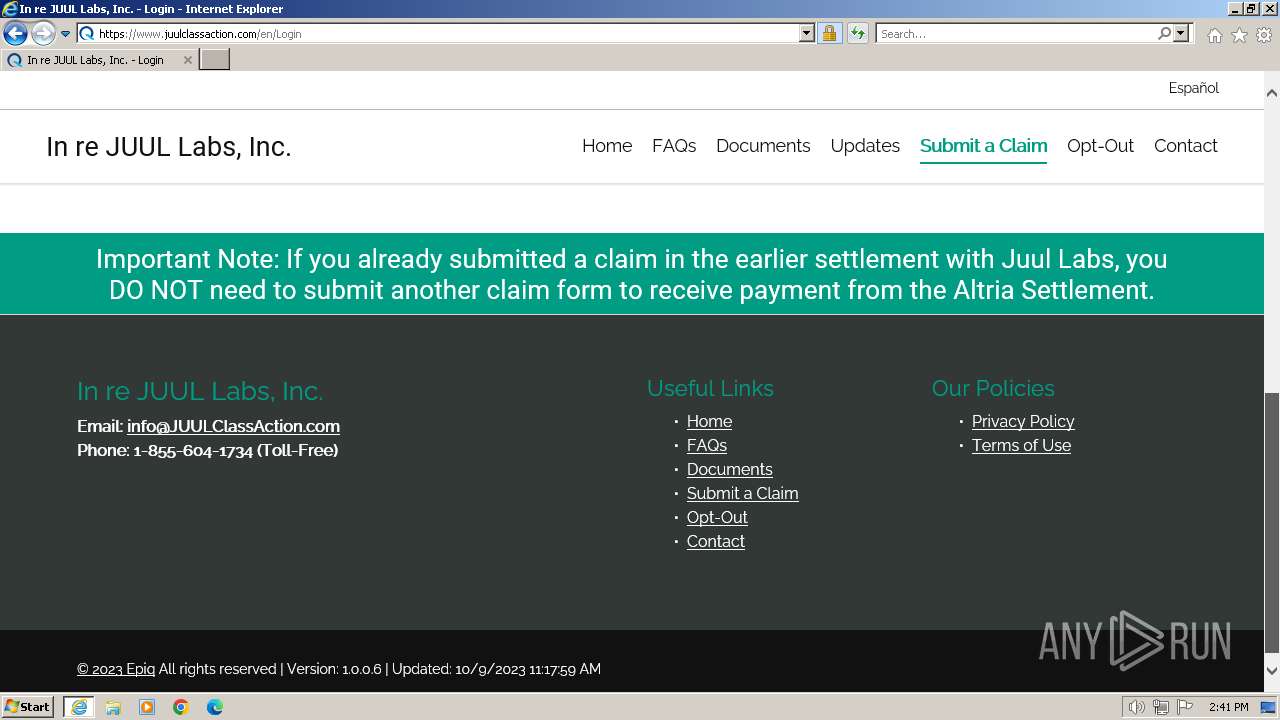This screenshot has width=1280, height=720.
Task: Open Documents in the top navigation
Action: point(763,146)
